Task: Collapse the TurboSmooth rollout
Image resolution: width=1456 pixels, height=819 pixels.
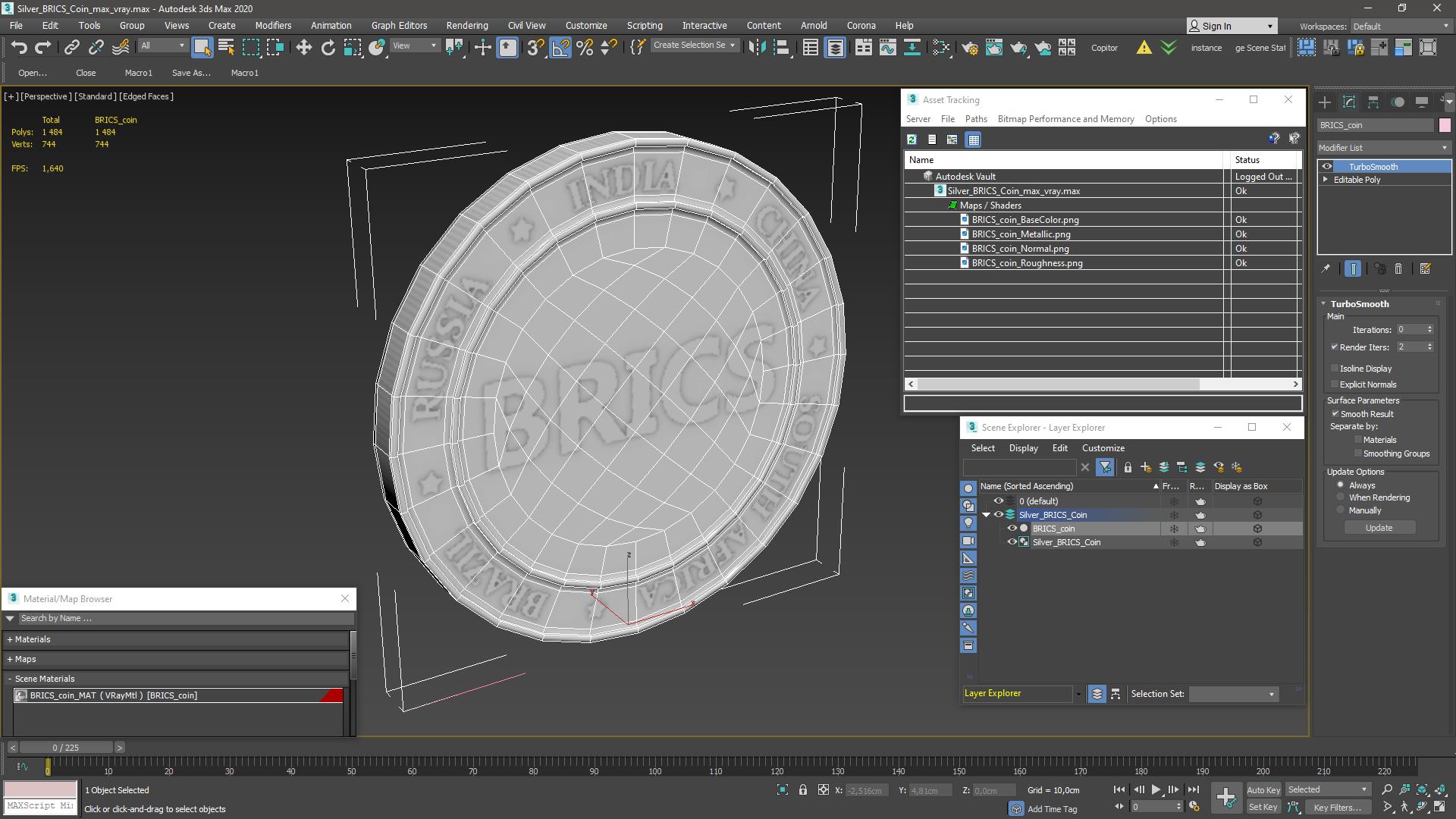Action: [x=1324, y=303]
